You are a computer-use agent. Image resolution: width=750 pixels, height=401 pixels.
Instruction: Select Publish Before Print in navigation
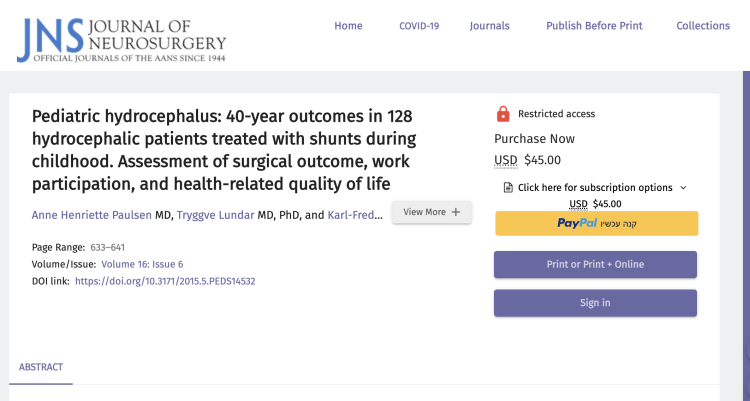tap(594, 26)
